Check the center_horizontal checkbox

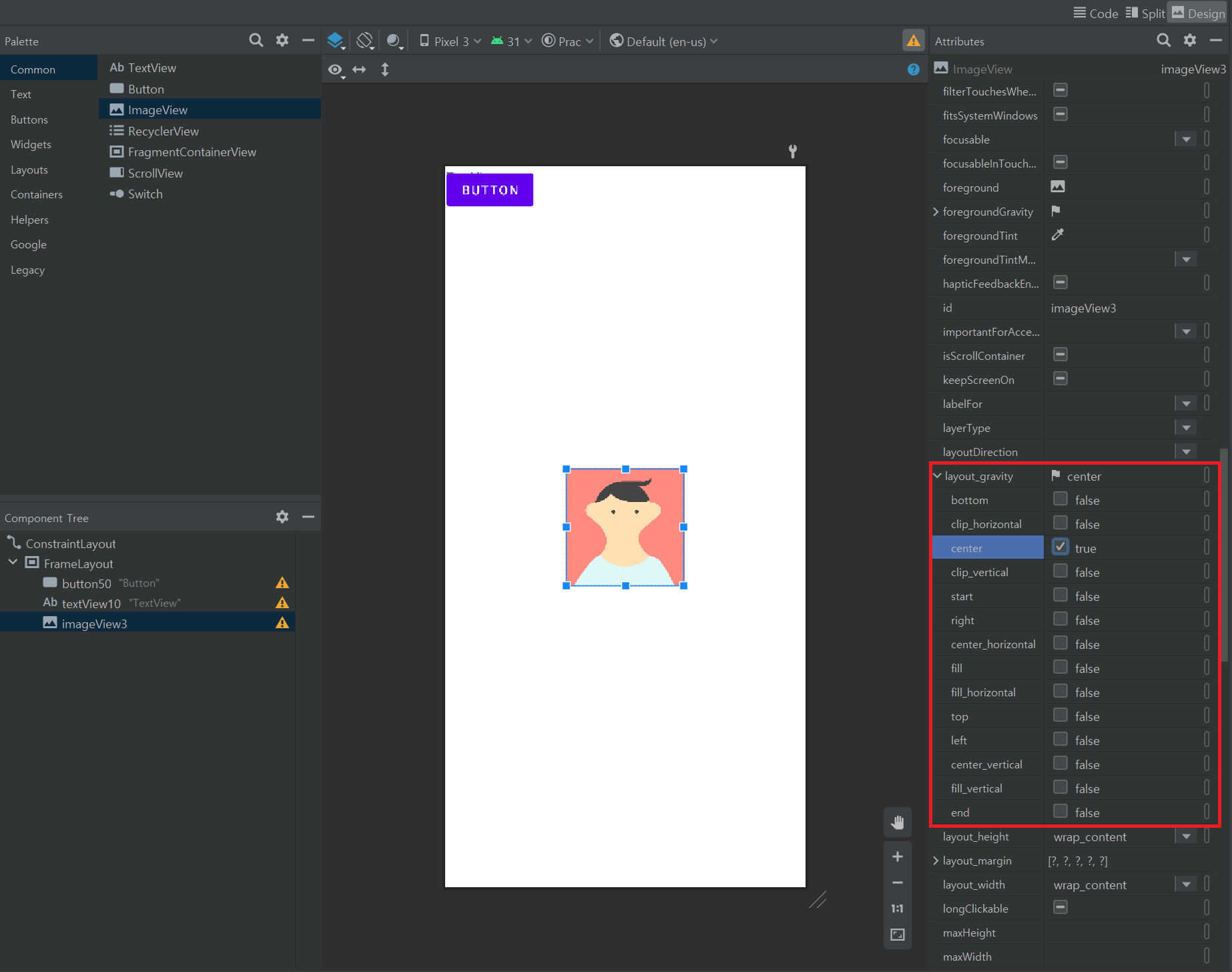1060,644
